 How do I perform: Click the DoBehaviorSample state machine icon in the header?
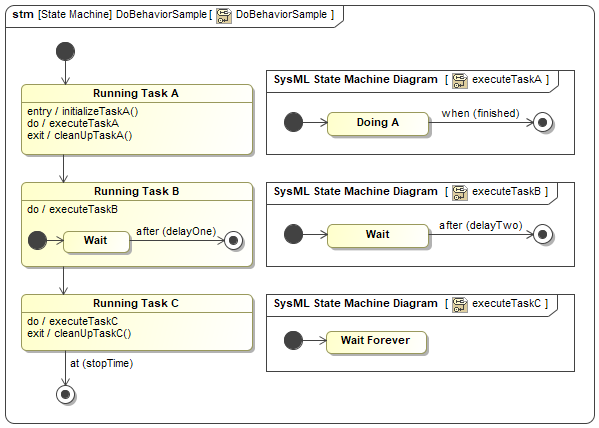224,16
